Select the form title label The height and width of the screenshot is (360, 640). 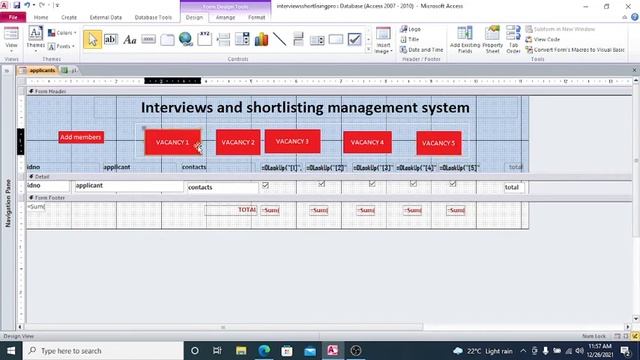click(305, 108)
